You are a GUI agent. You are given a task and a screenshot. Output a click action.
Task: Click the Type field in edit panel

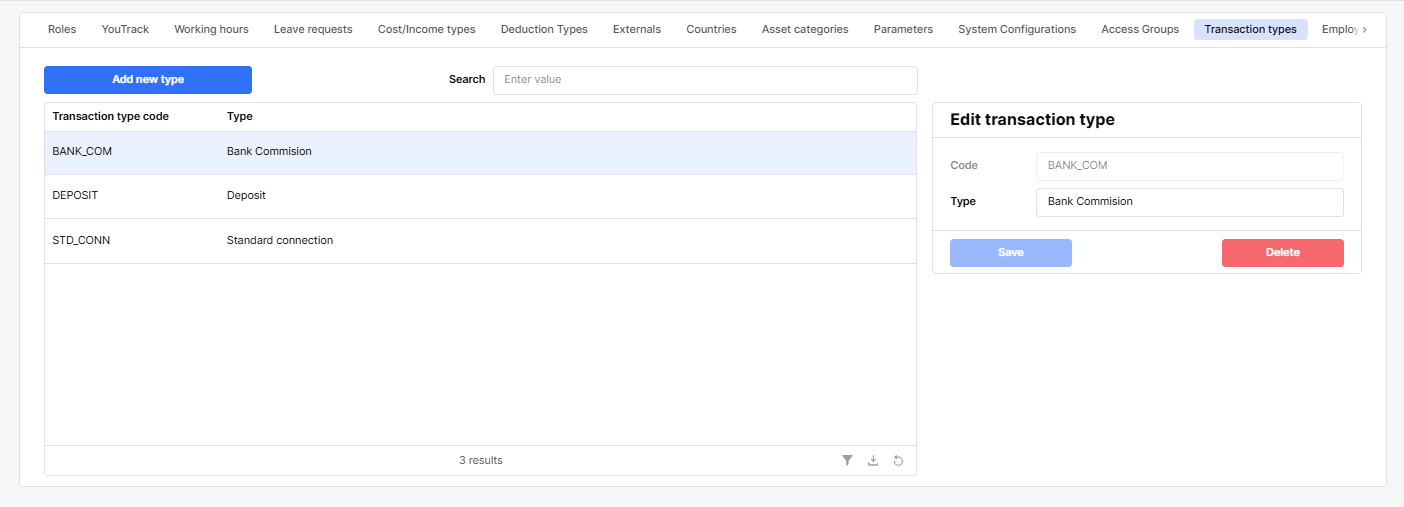[x=1189, y=202]
